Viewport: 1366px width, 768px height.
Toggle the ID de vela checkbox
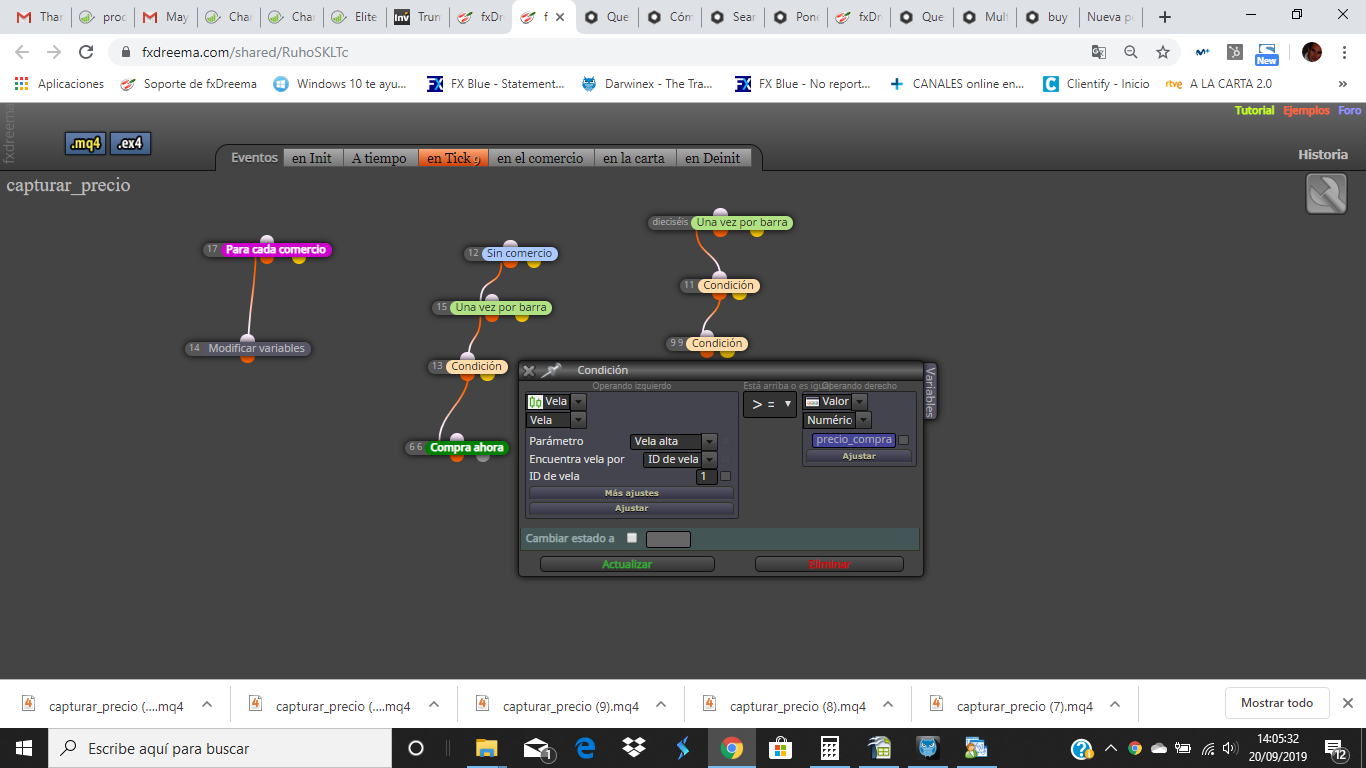[x=726, y=477]
